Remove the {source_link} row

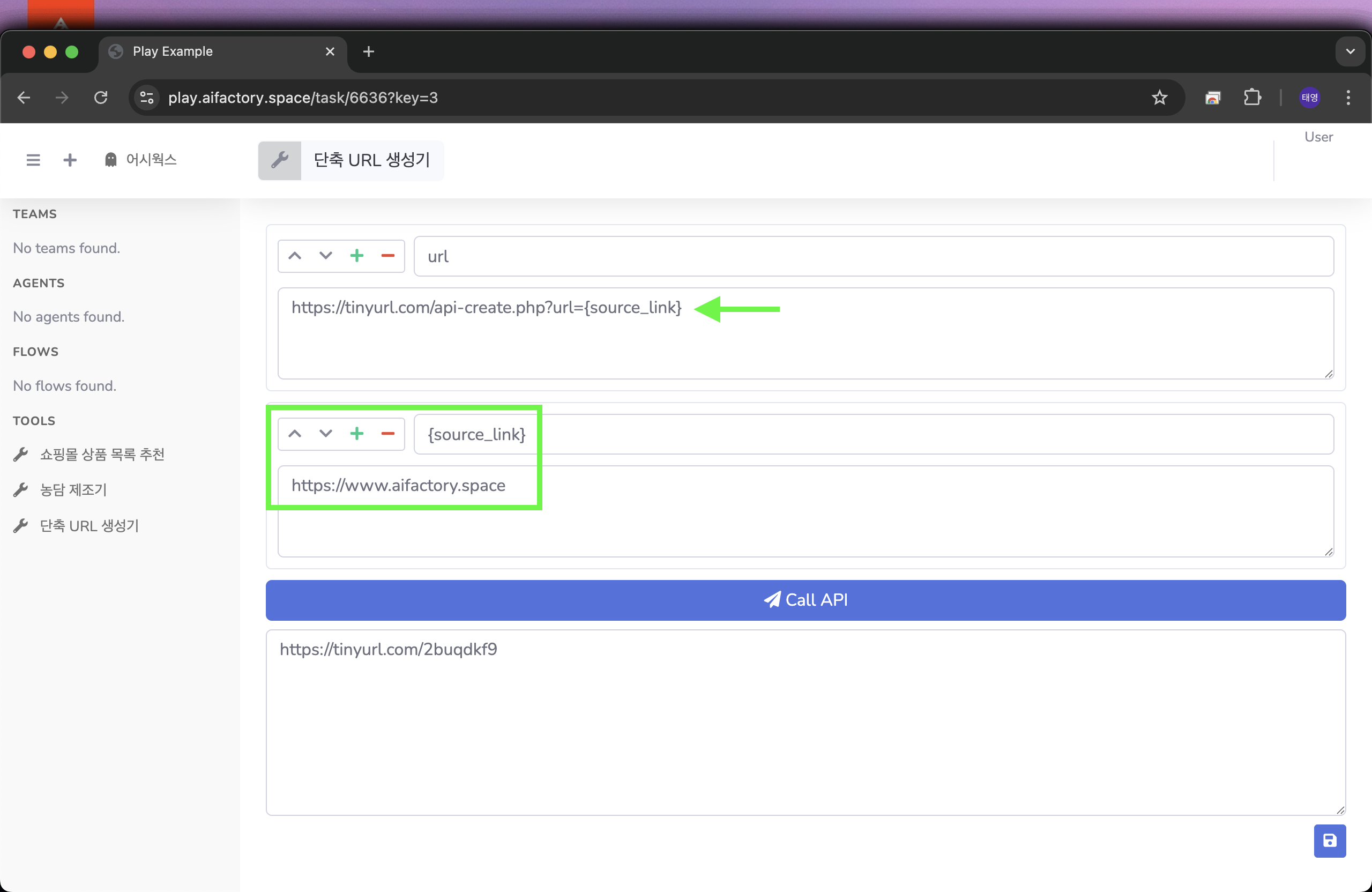click(x=388, y=434)
